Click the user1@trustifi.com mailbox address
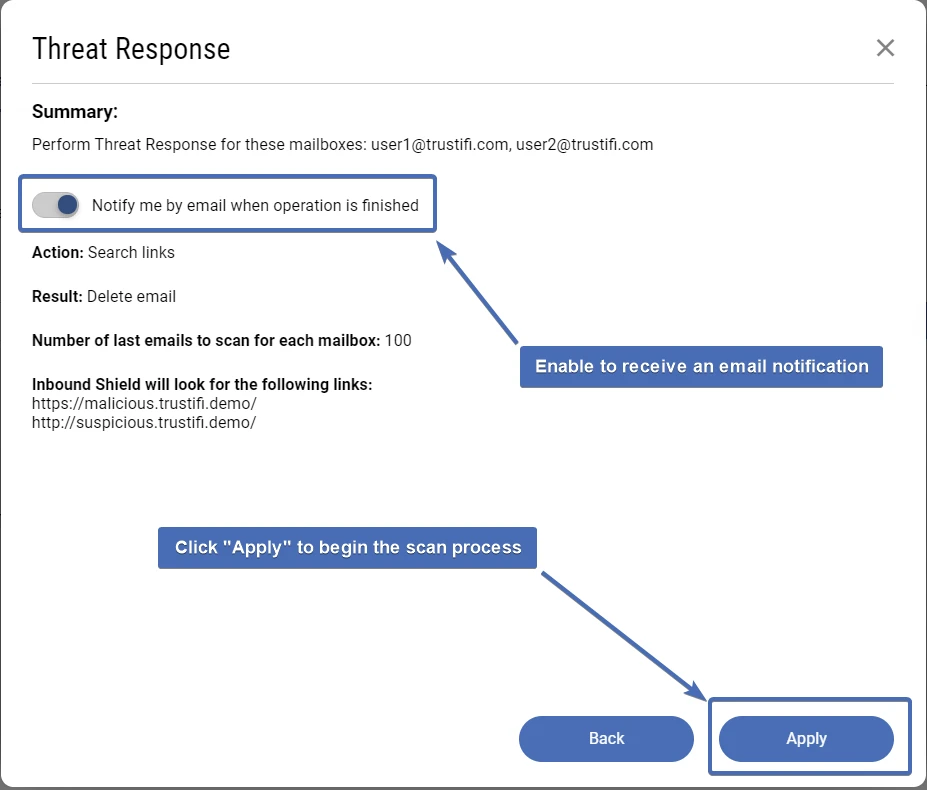Image resolution: width=927 pixels, height=790 pixels. point(440,144)
